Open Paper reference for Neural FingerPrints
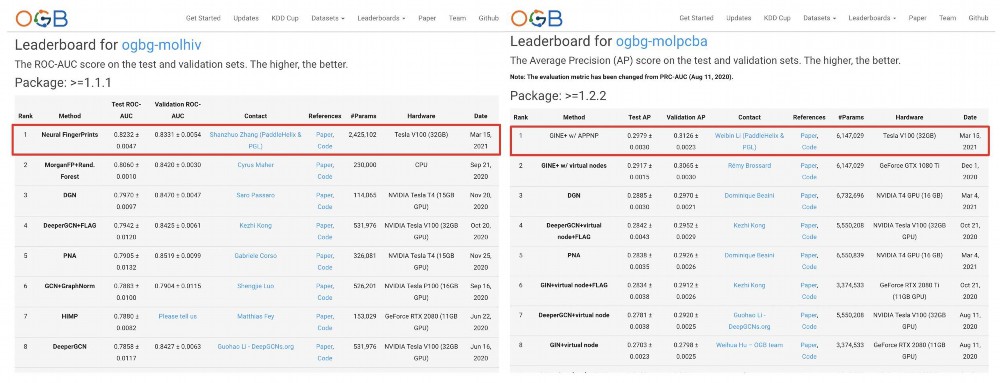This screenshot has height=383, width=1000. [x=325, y=135]
